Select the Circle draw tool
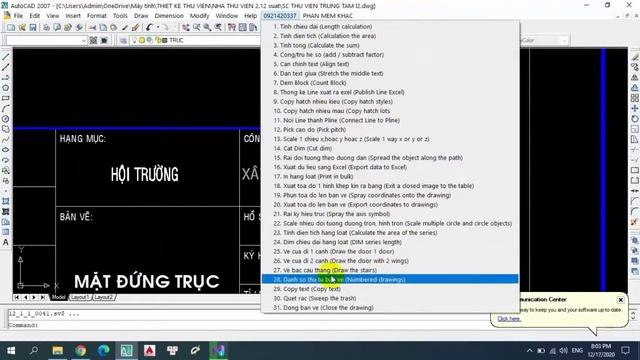The image size is (640, 360). click(6, 119)
